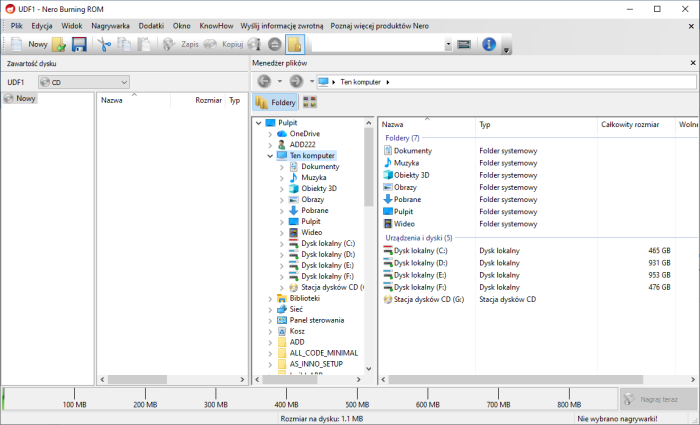Collapse the Foldery (7) group header
The width and height of the screenshot is (700, 425).
pyautogui.click(x=402, y=138)
